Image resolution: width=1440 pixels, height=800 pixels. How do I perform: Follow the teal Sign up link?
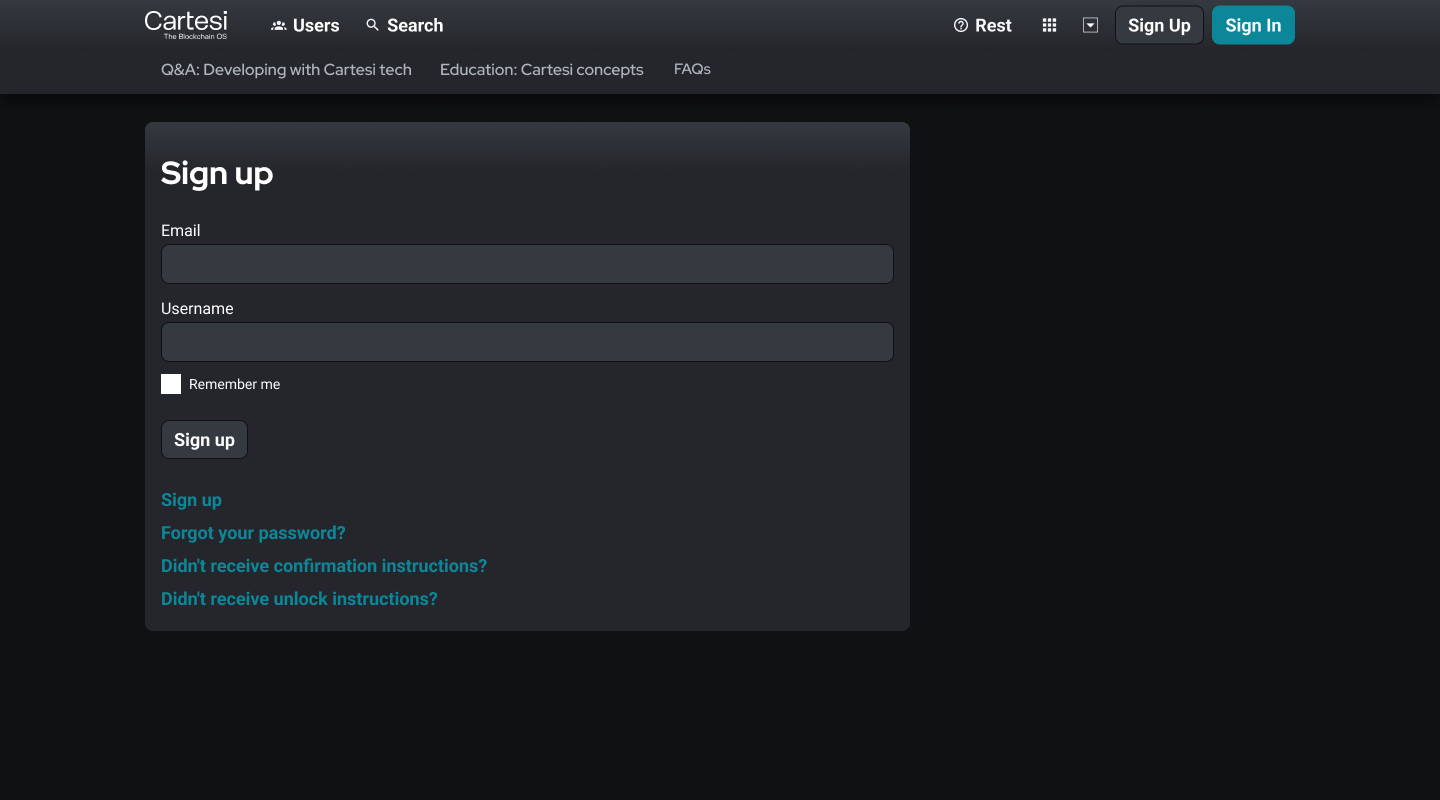191,500
